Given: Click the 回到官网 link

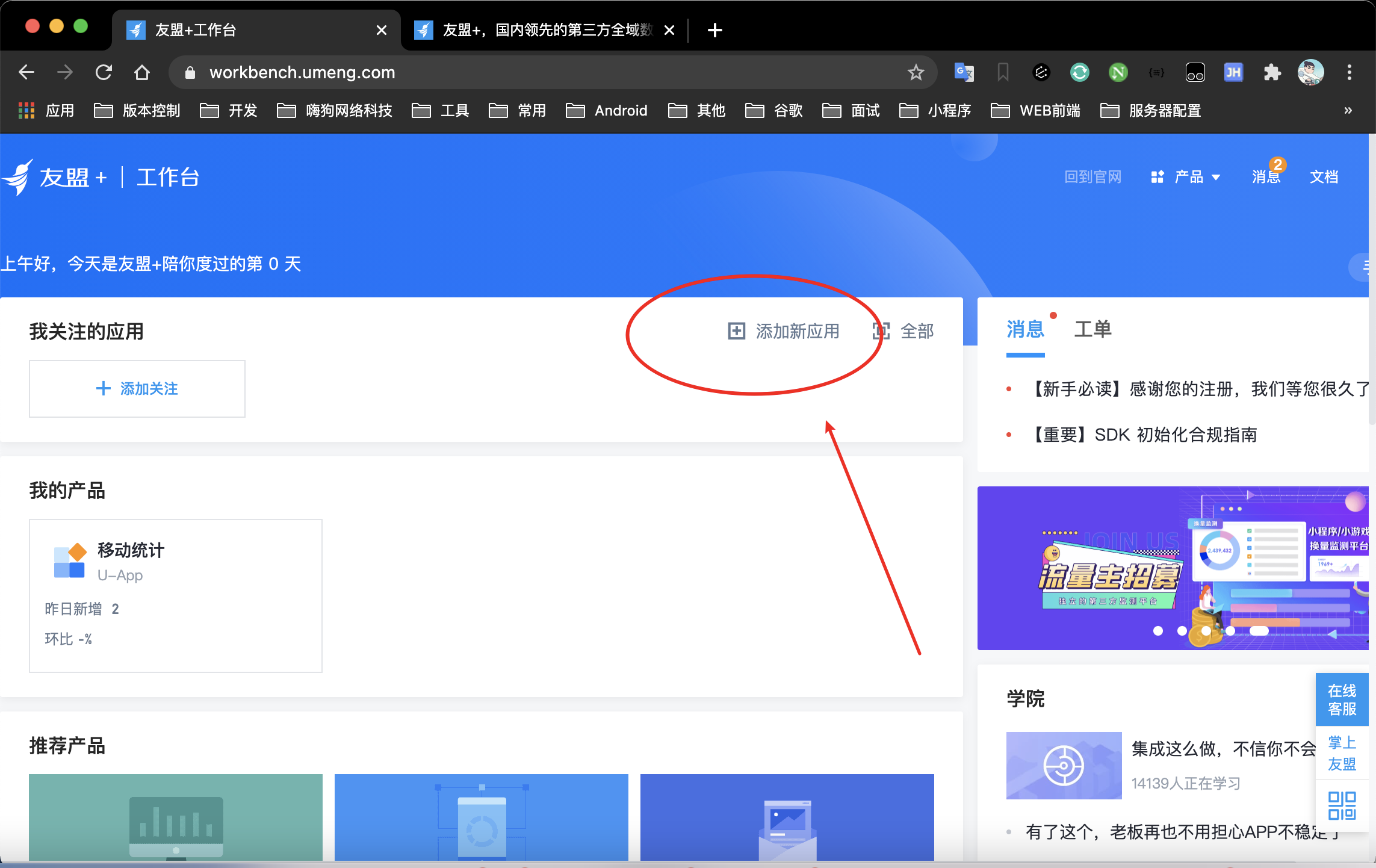Looking at the screenshot, I should click(x=1093, y=176).
